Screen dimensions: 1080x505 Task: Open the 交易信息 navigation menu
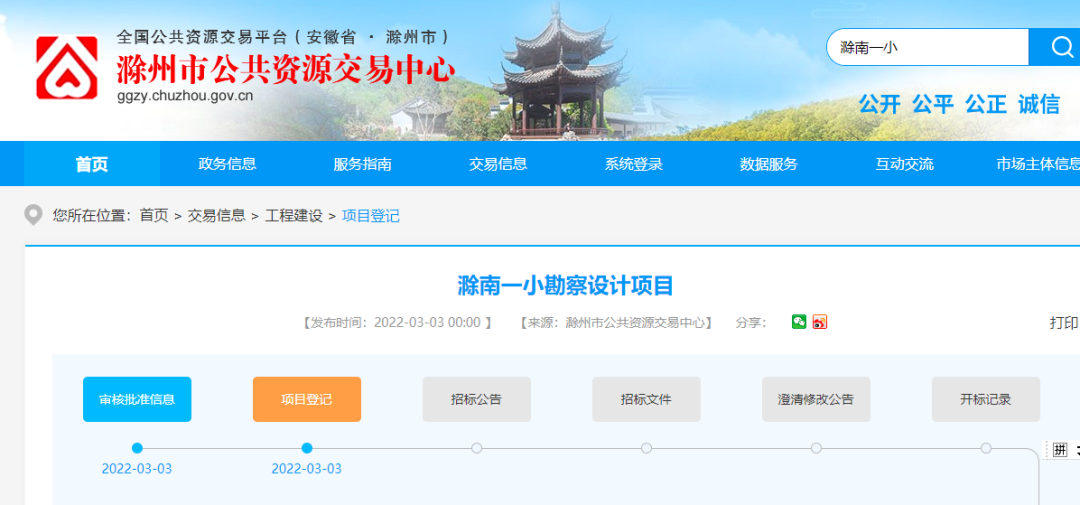498,164
